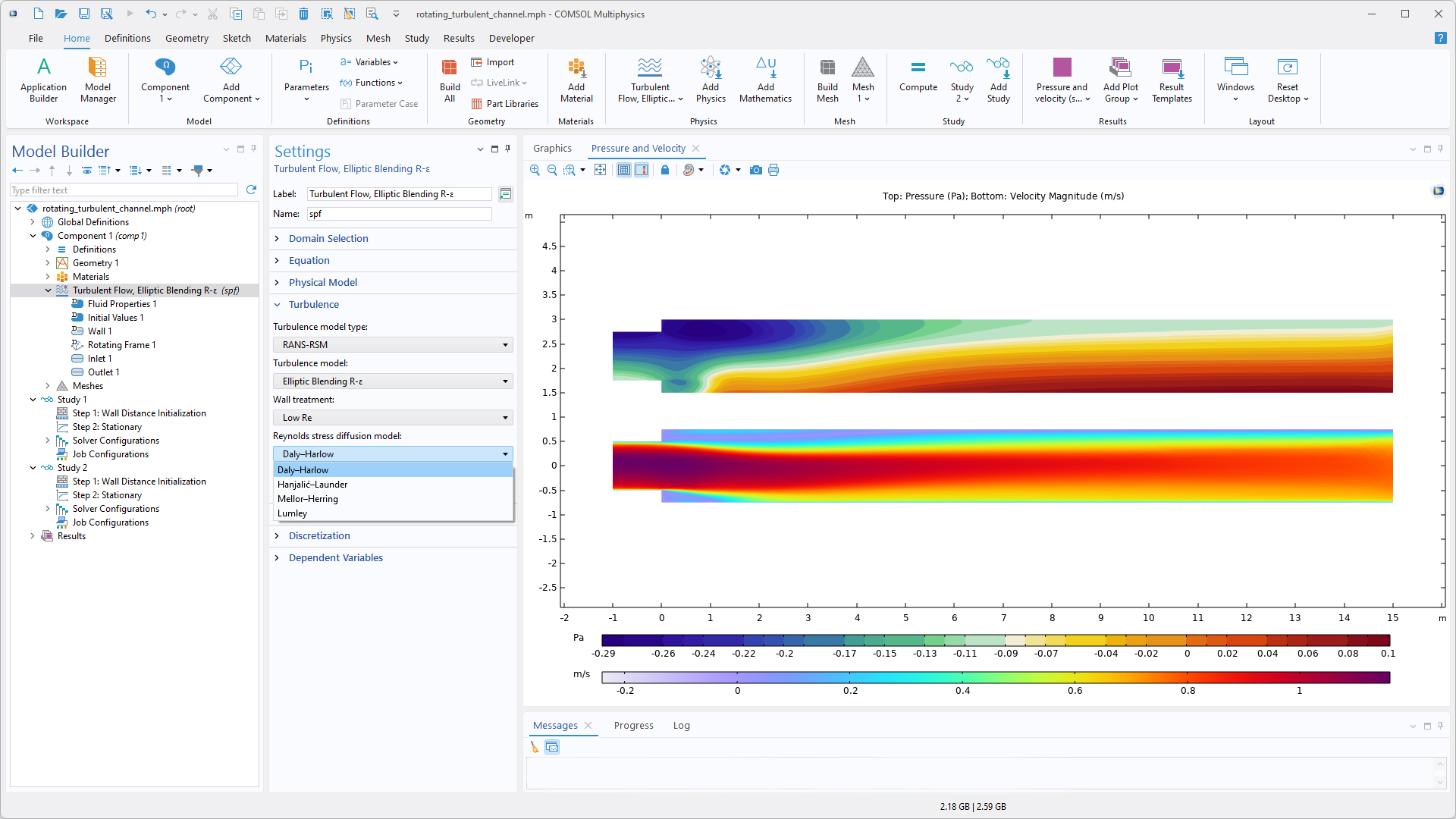
Task: Click the pressure color legend bar
Action: [x=995, y=640]
